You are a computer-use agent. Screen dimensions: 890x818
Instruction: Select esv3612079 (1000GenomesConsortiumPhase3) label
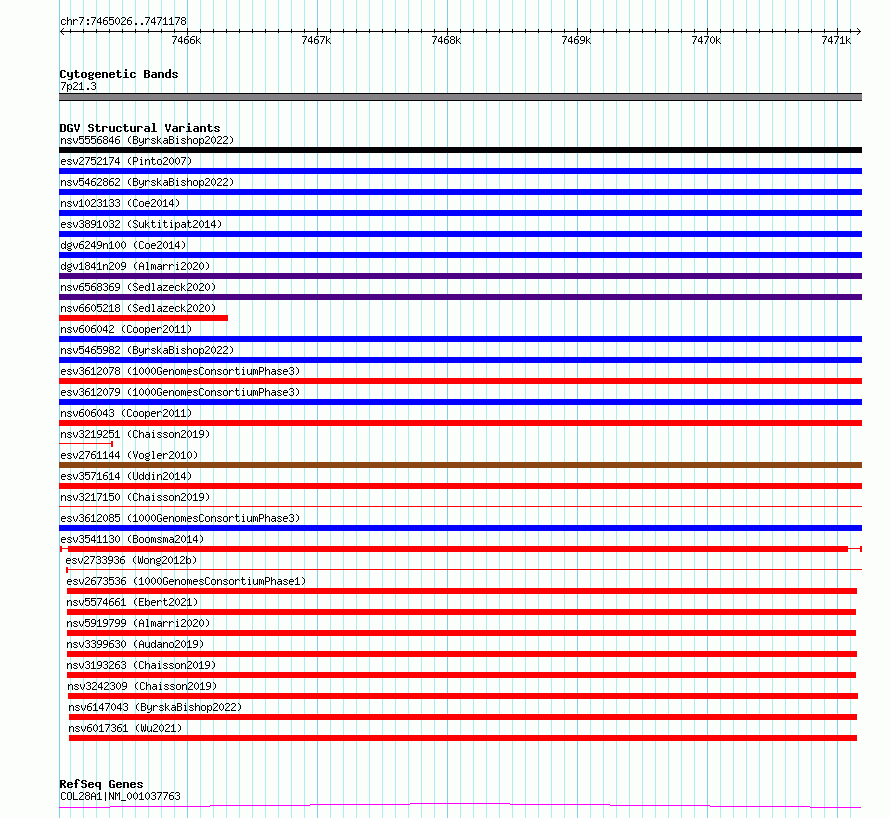[x=180, y=392]
